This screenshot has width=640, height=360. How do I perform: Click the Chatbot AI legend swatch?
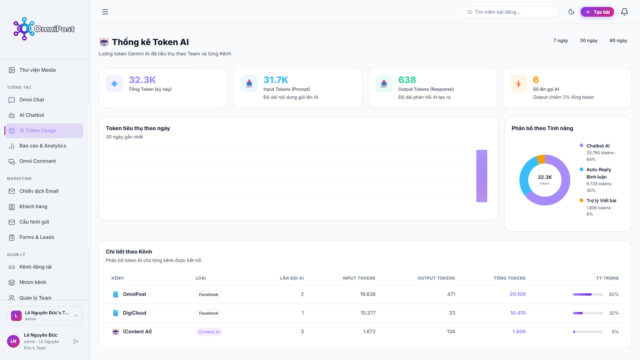coord(581,145)
